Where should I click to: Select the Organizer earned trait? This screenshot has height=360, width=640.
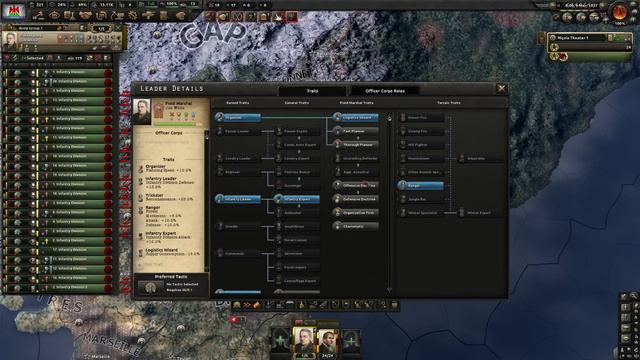pos(238,118)
